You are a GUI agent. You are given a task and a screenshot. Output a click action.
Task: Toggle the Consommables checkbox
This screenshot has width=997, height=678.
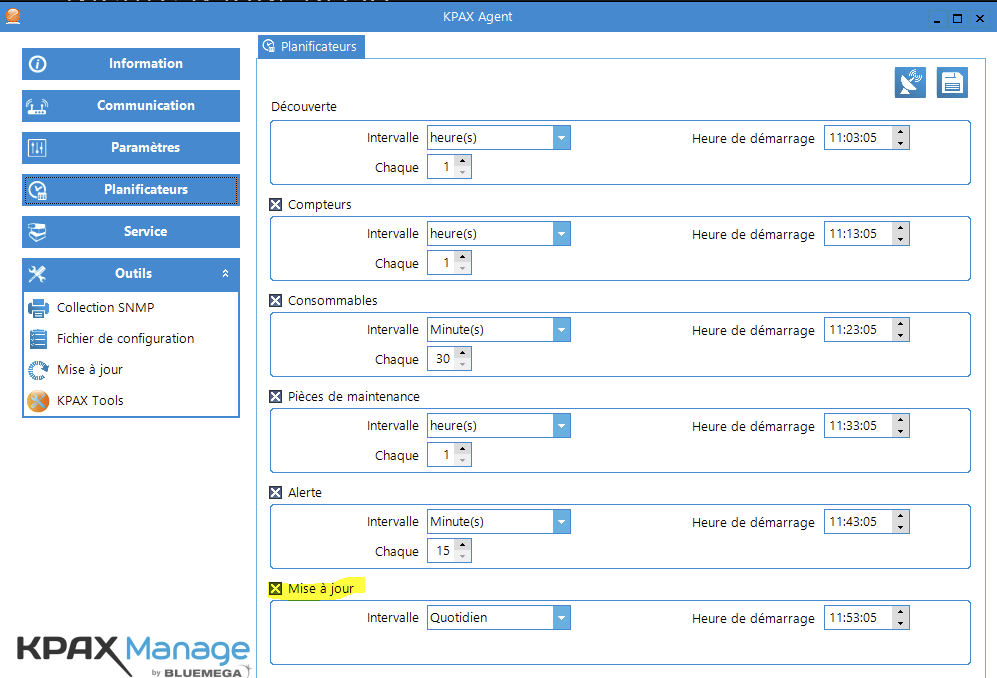point(275,301)
